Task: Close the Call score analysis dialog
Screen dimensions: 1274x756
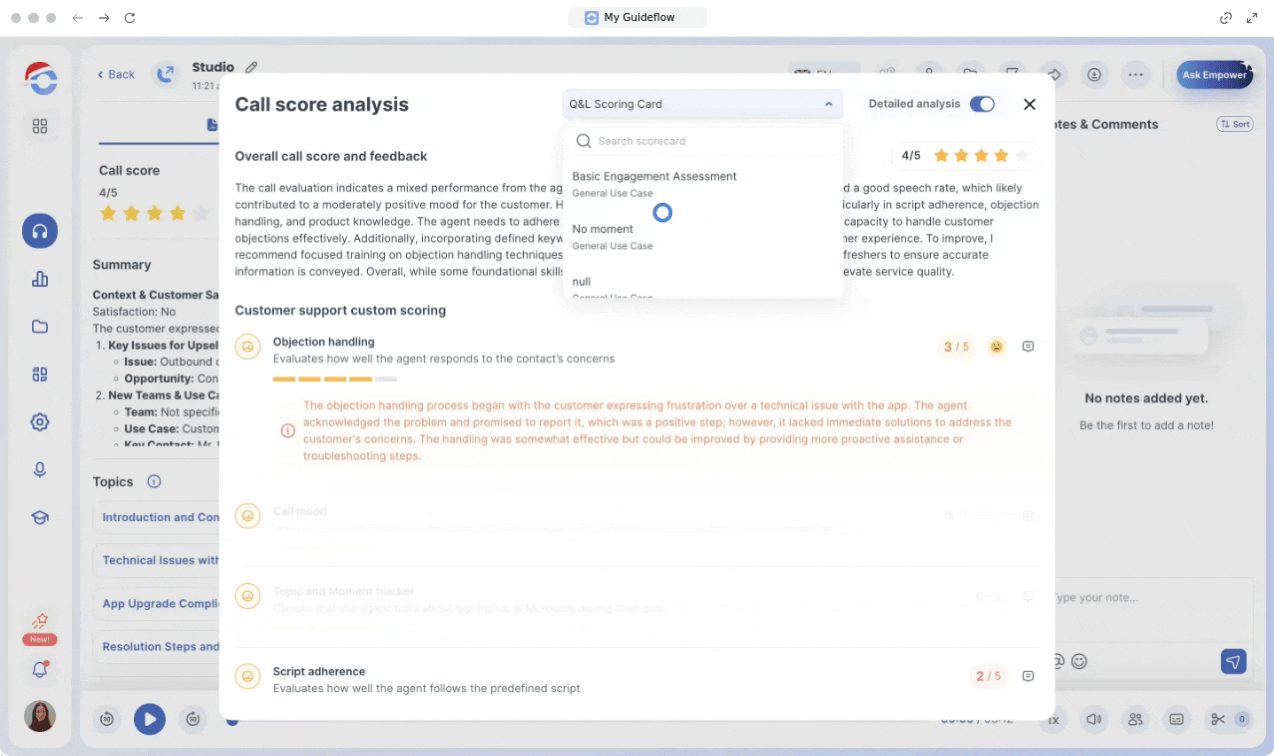Action: pos(1029,104)
